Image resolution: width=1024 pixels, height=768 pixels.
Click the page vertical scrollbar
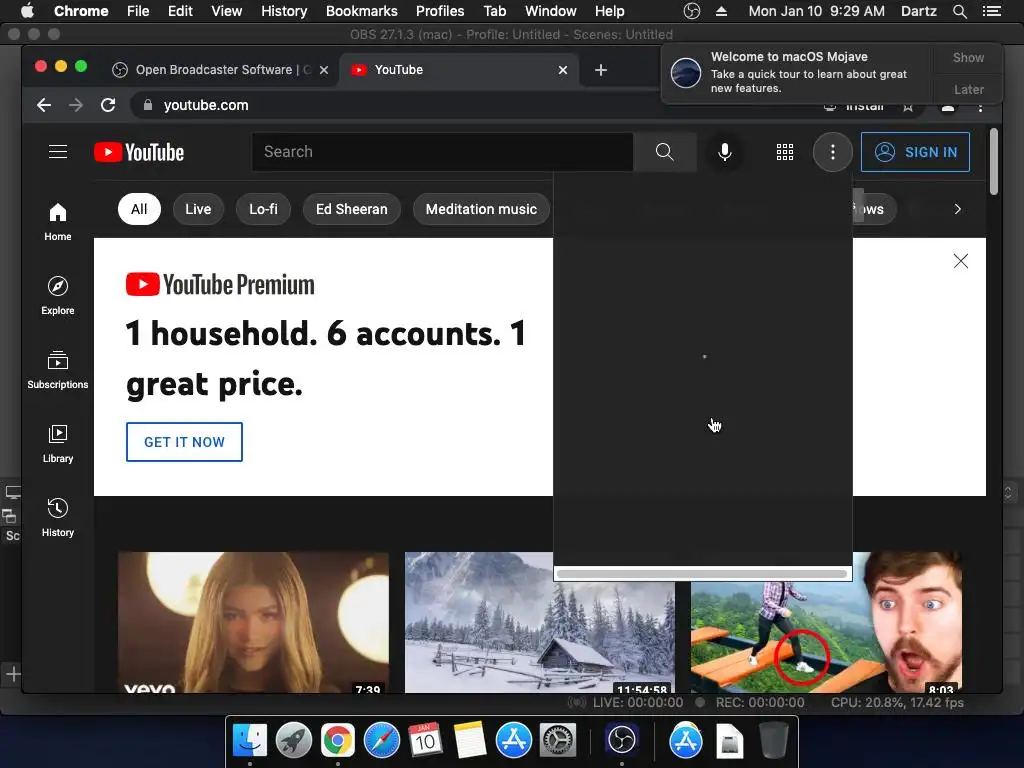(993, 161)
